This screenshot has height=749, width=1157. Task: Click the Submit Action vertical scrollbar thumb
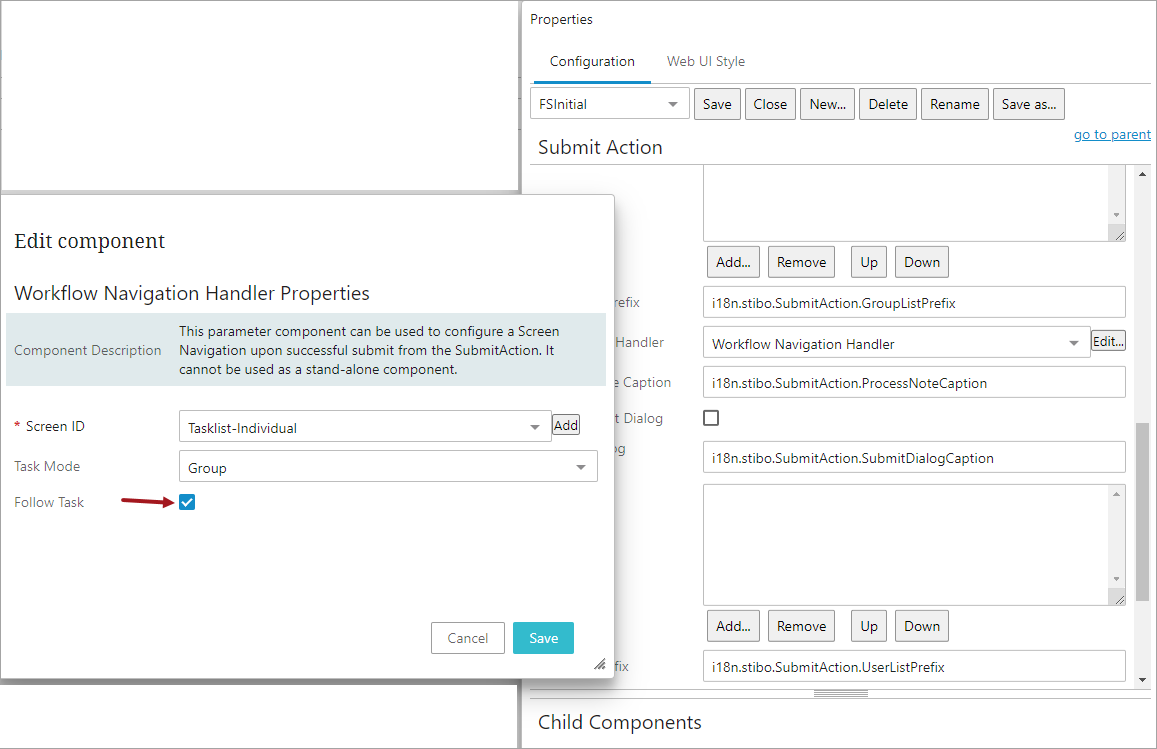(x=1142, y=511)
